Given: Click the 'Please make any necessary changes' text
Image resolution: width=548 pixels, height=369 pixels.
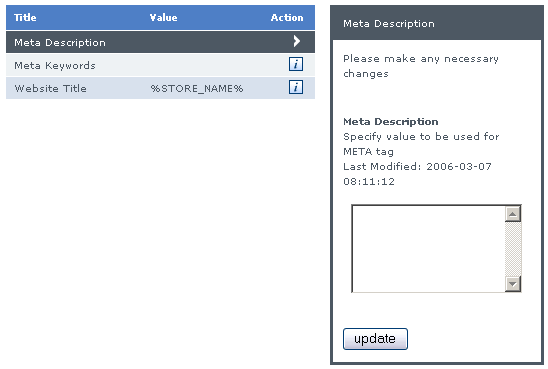Looking at the screenshot, I should coord(421,66).
